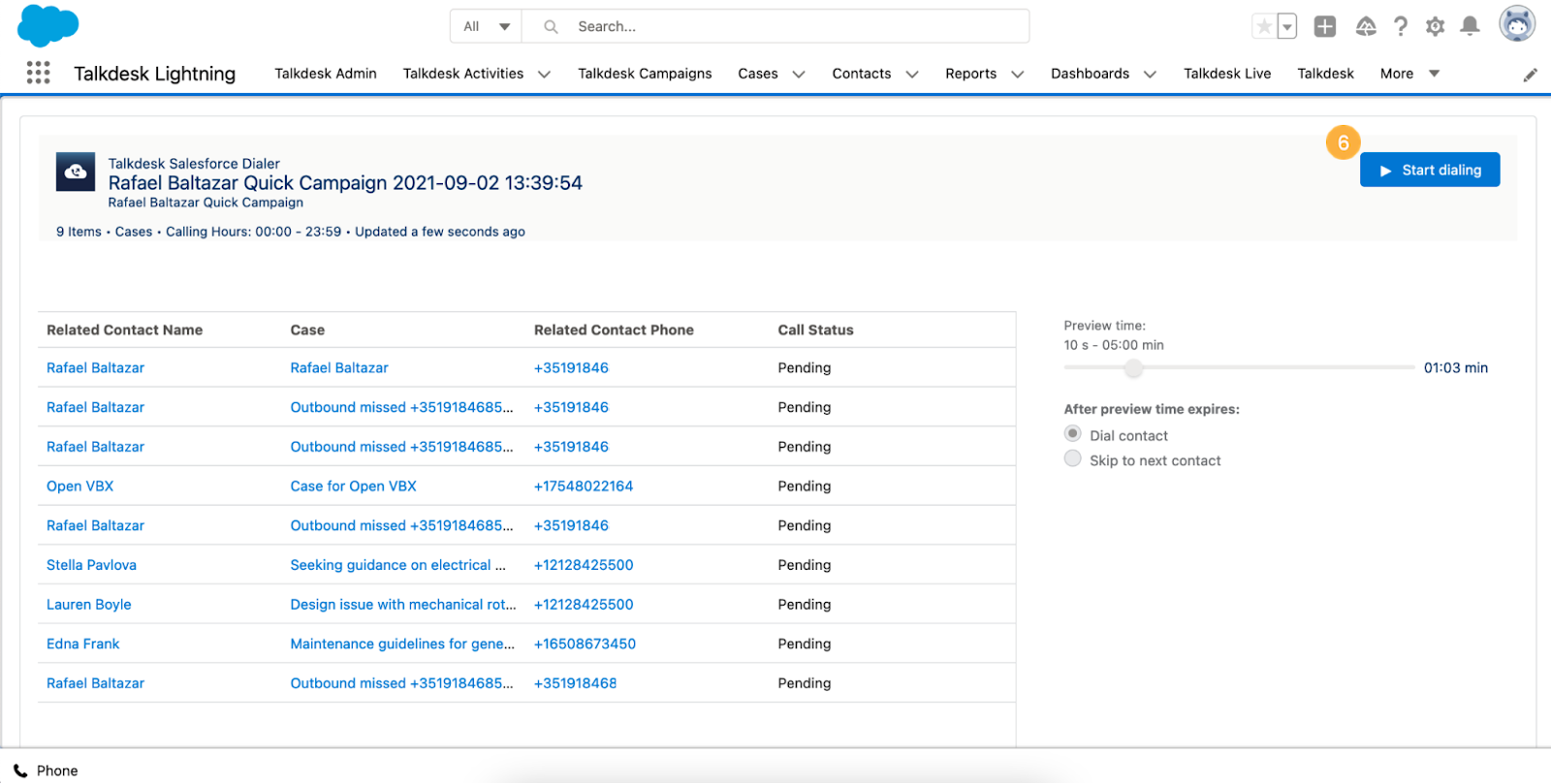Click the favorites star icon
Viewport: 1551px width, 784px height.
[1264, 26]
